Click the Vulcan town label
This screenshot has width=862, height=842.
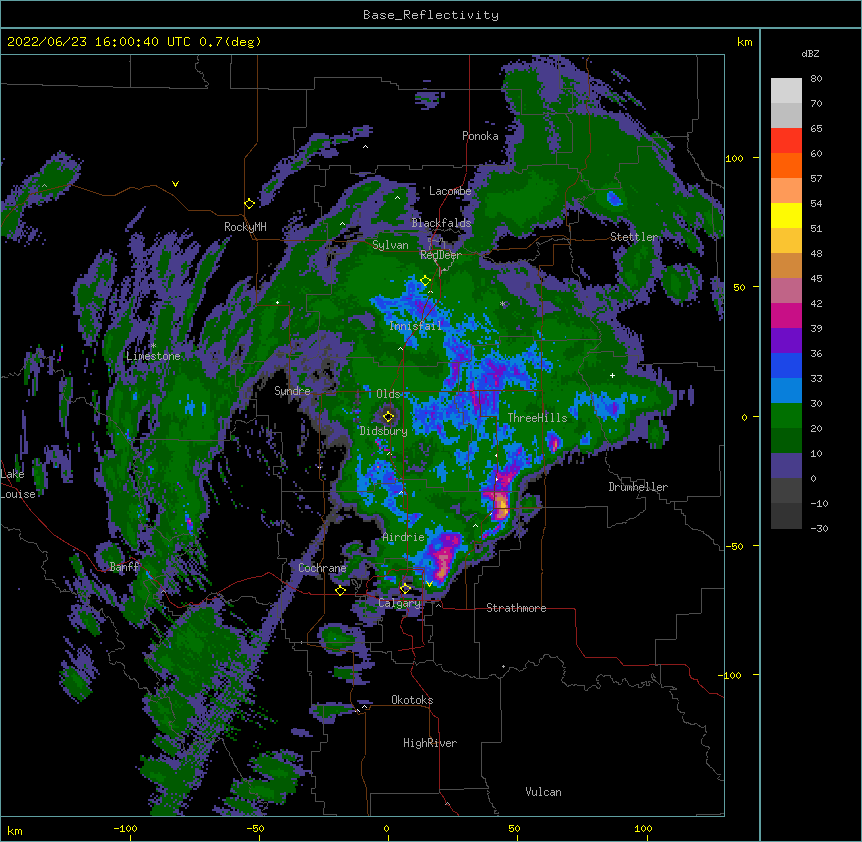pos(543,792)
